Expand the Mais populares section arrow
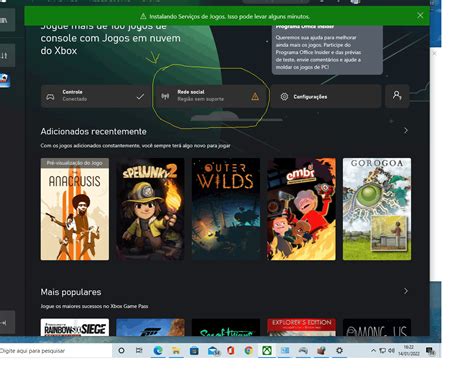Viewport: 474px width, 379px height. tap(406, 291)
